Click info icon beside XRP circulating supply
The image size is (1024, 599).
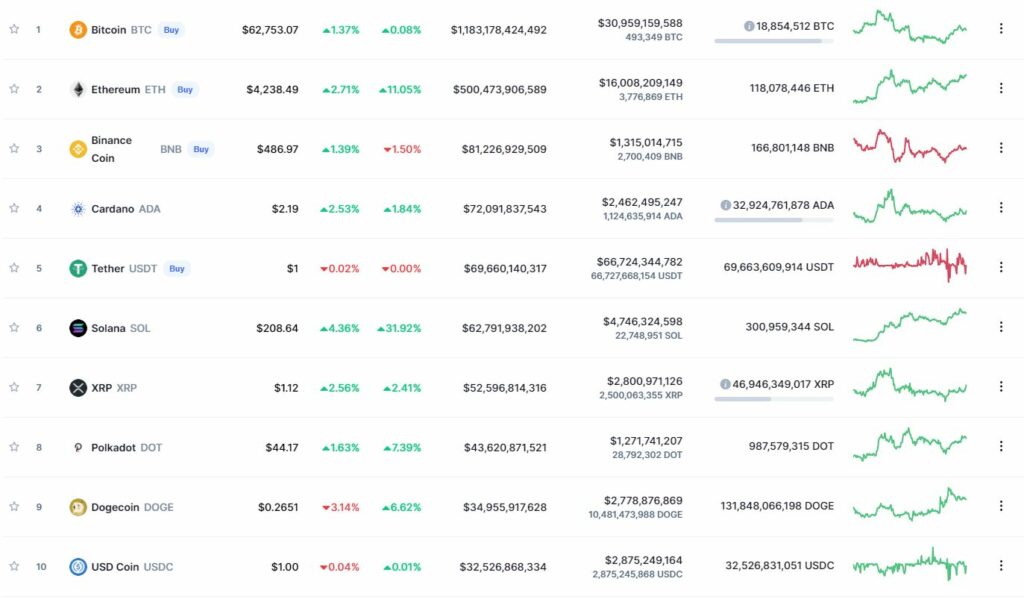pos(725,383)
